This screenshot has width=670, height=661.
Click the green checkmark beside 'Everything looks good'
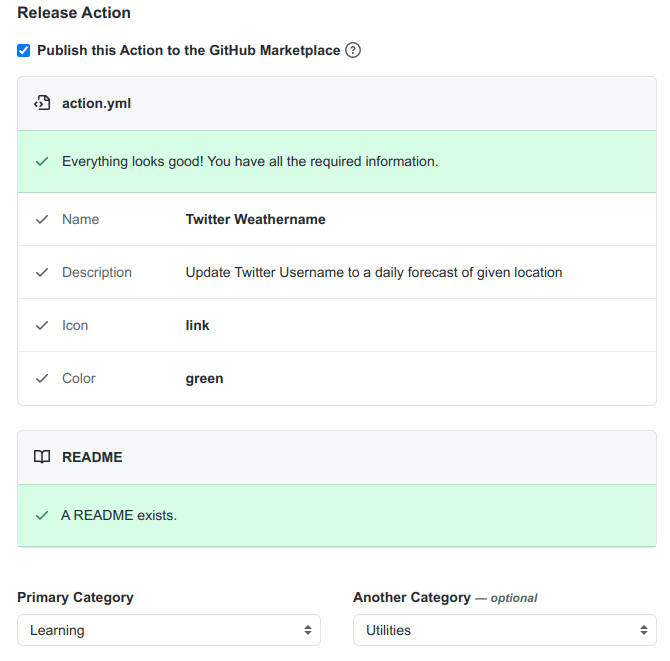tap(42, 162)
